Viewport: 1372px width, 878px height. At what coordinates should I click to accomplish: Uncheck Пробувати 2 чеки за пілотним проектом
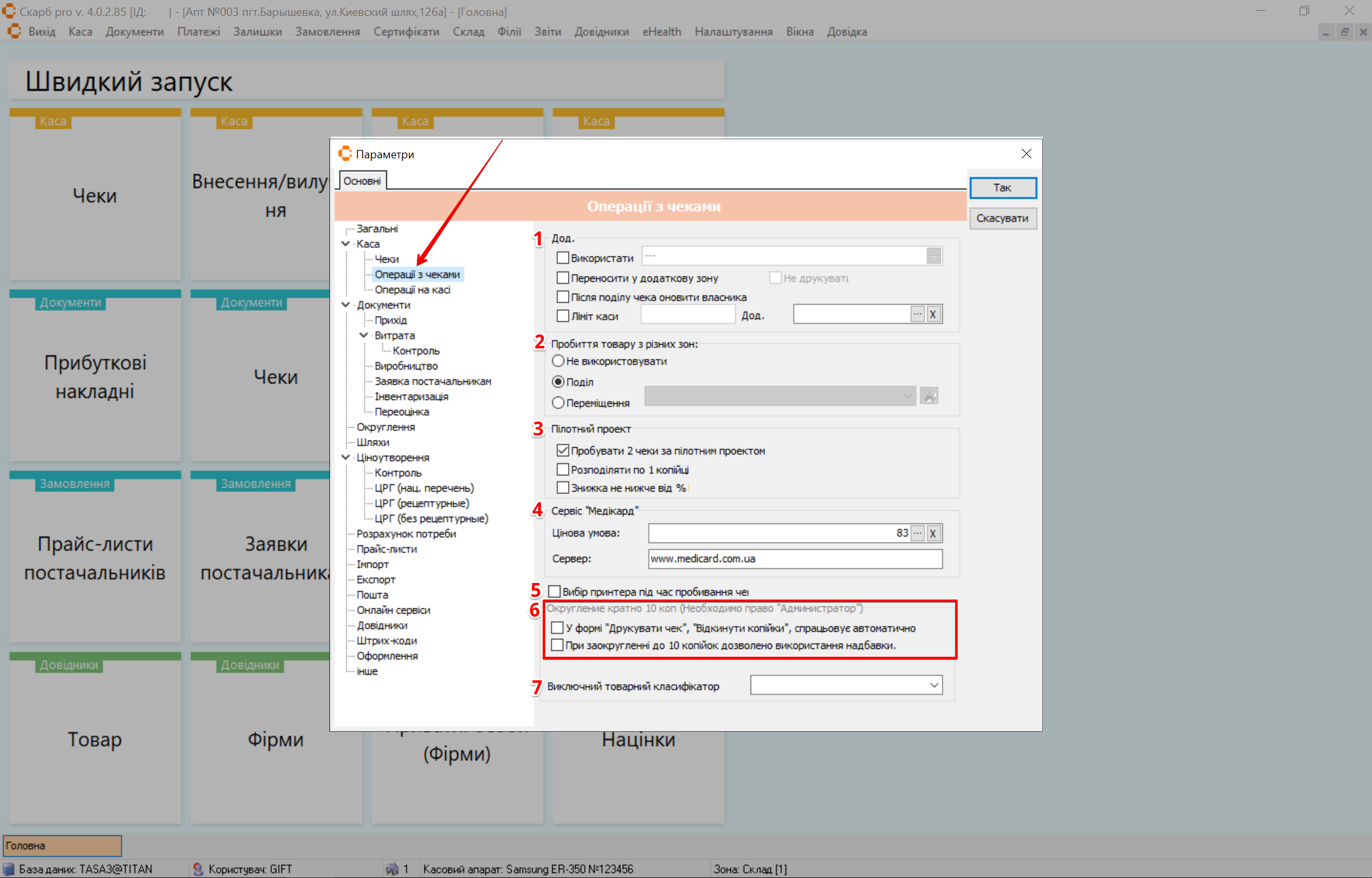(x=562, y=451)
